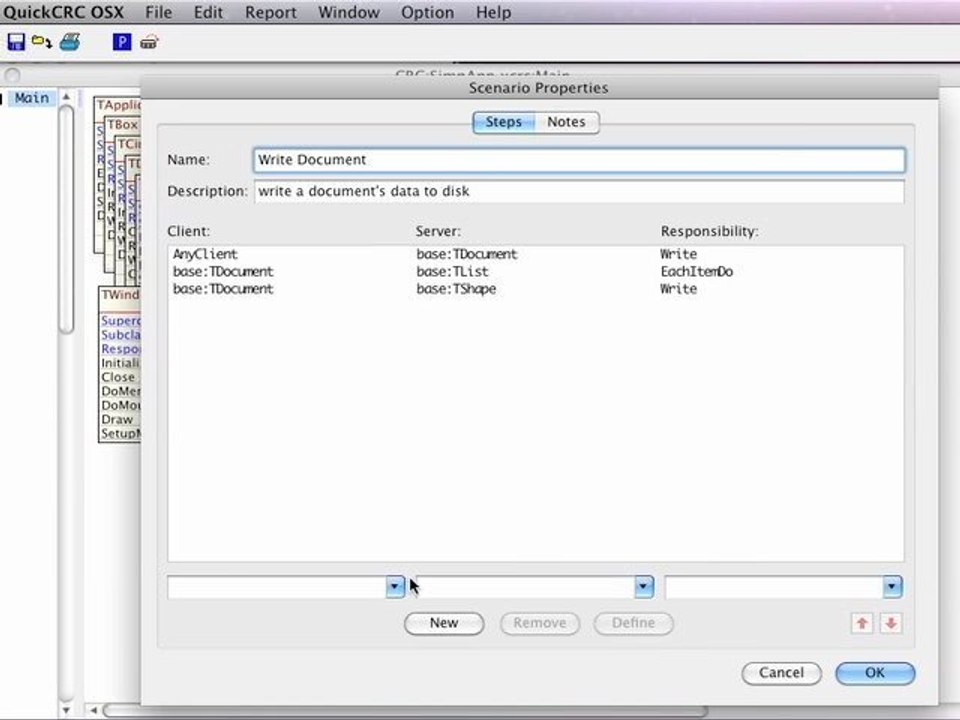960x720 pixels.
Task: Click the blue P toolbar icon
Action: point(122,42)
